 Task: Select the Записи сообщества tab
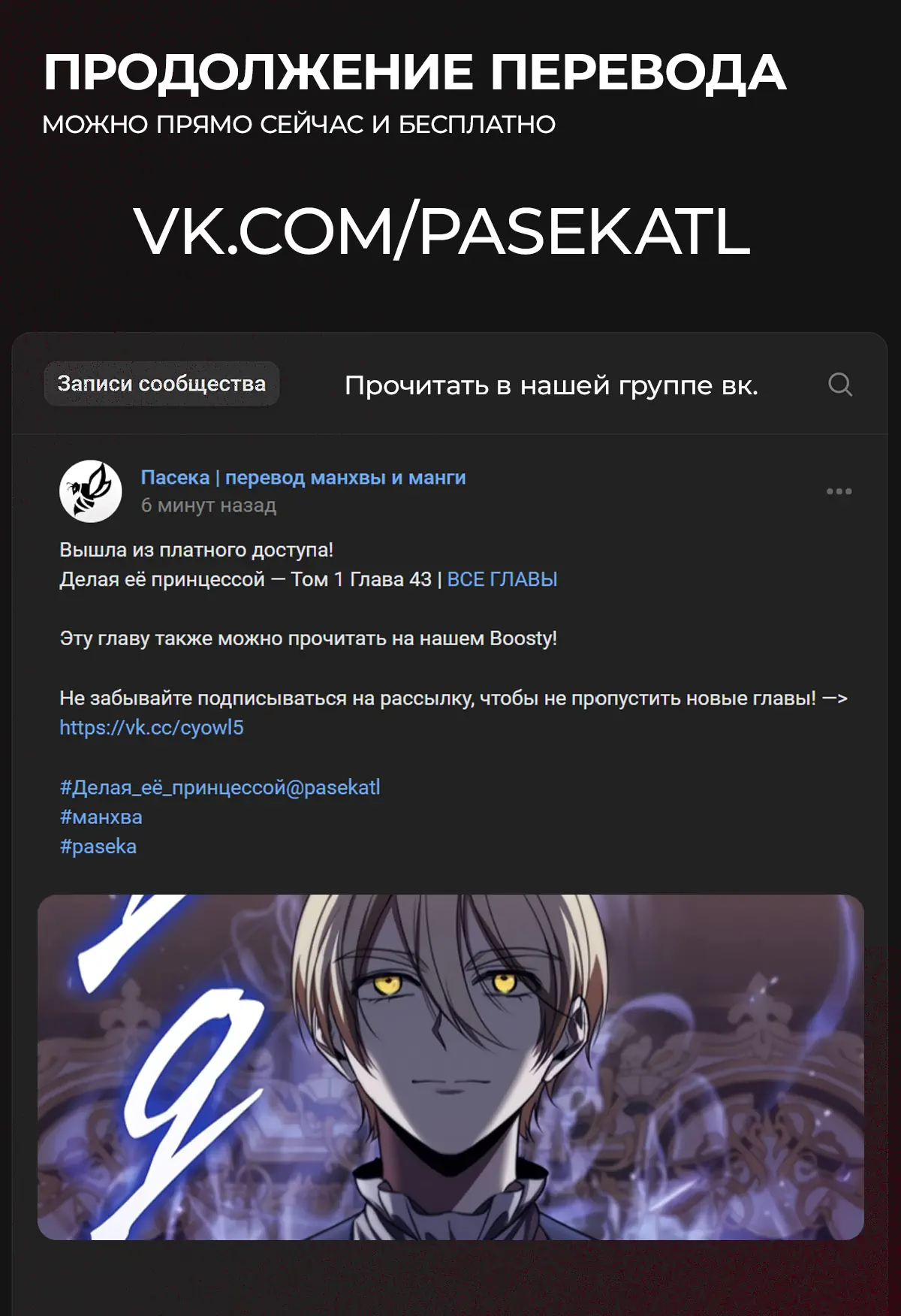(x=161, y=384)
